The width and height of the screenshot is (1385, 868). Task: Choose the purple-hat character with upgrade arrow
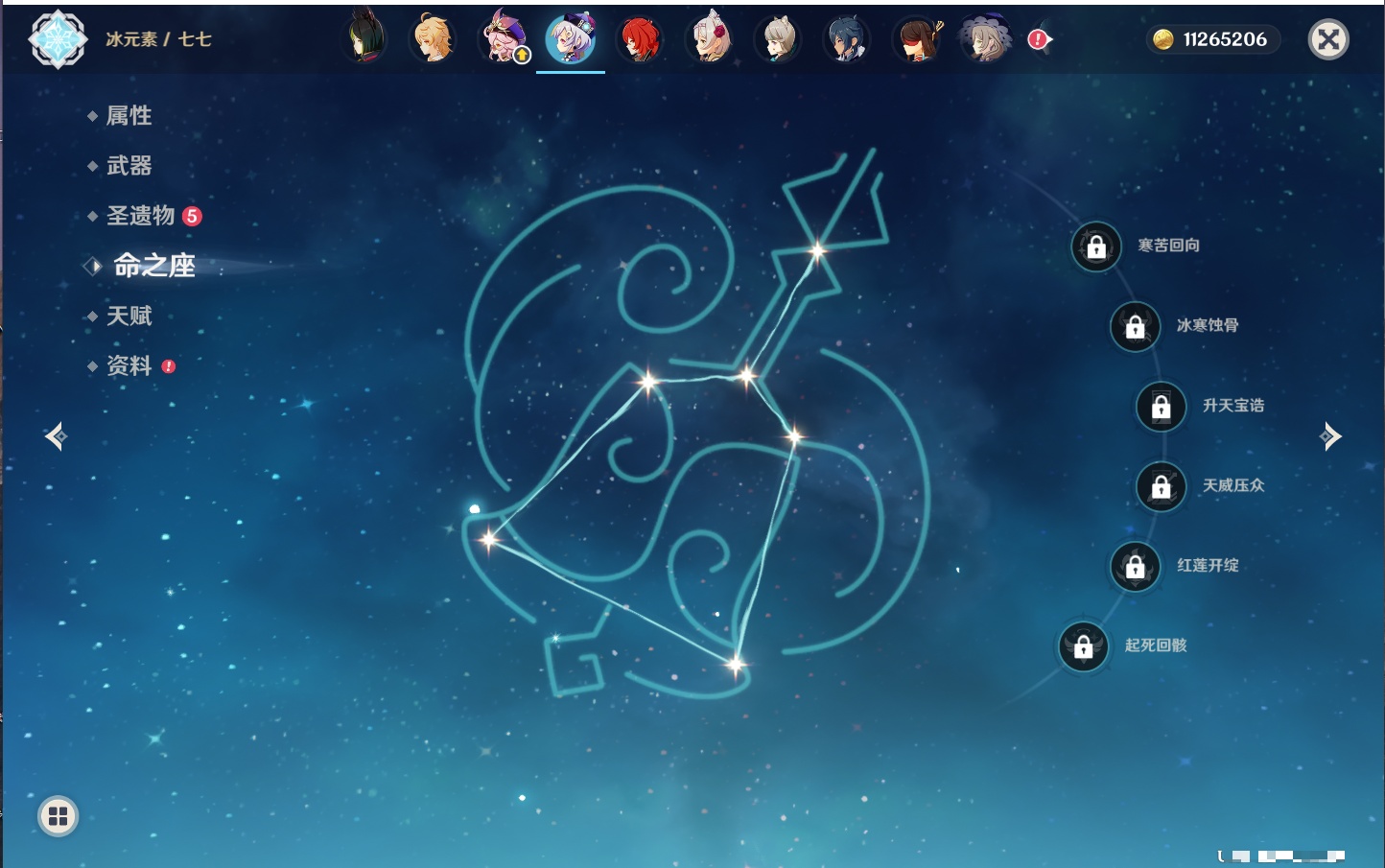pyautogui.click(x=503, y=39)
